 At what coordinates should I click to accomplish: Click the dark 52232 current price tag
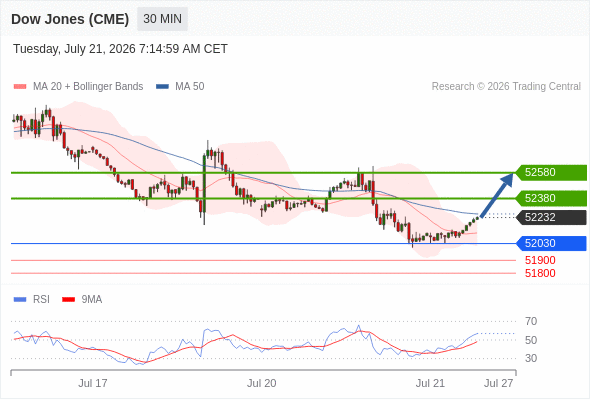click(x=551, y=217)
